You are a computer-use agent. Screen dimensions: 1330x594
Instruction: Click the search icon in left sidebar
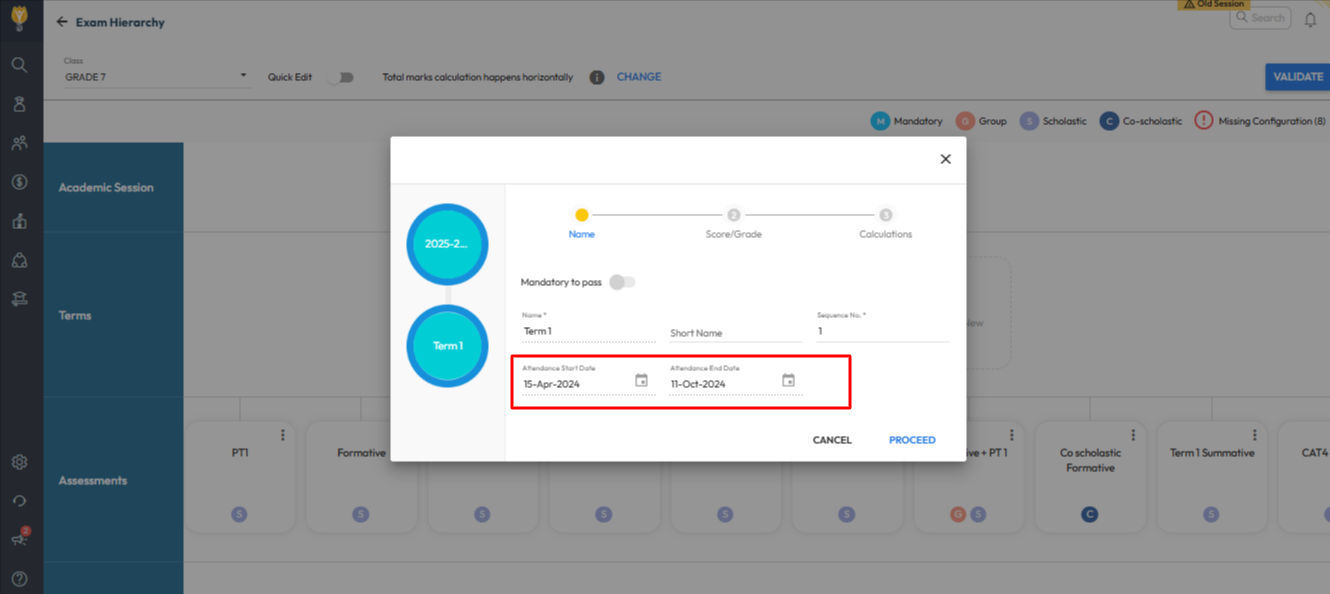(19, 65)
